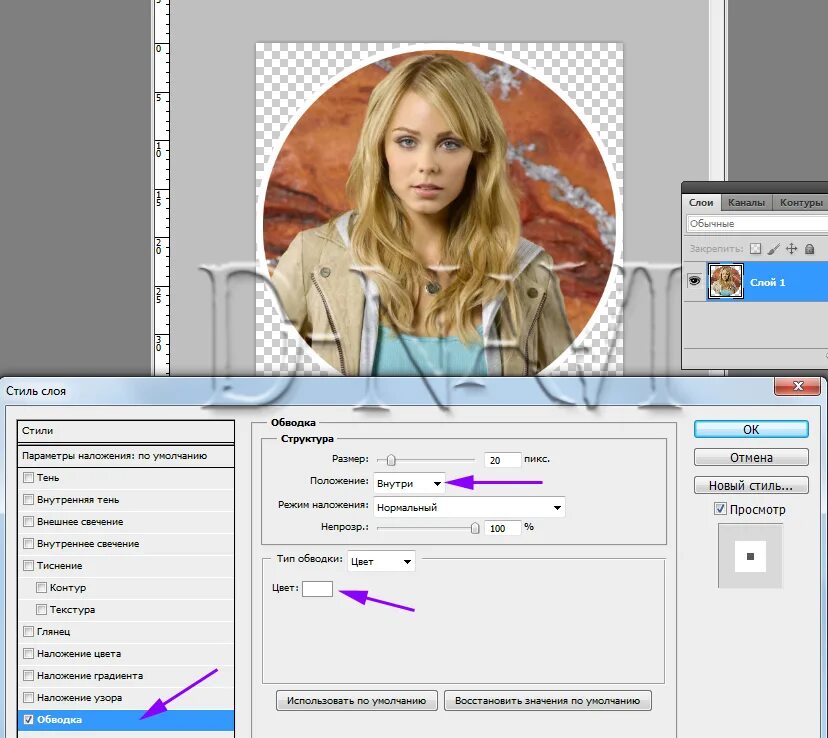828x738 pixels.
Task: Toggle the Просмотр preview checkbox
Action: 720,509
